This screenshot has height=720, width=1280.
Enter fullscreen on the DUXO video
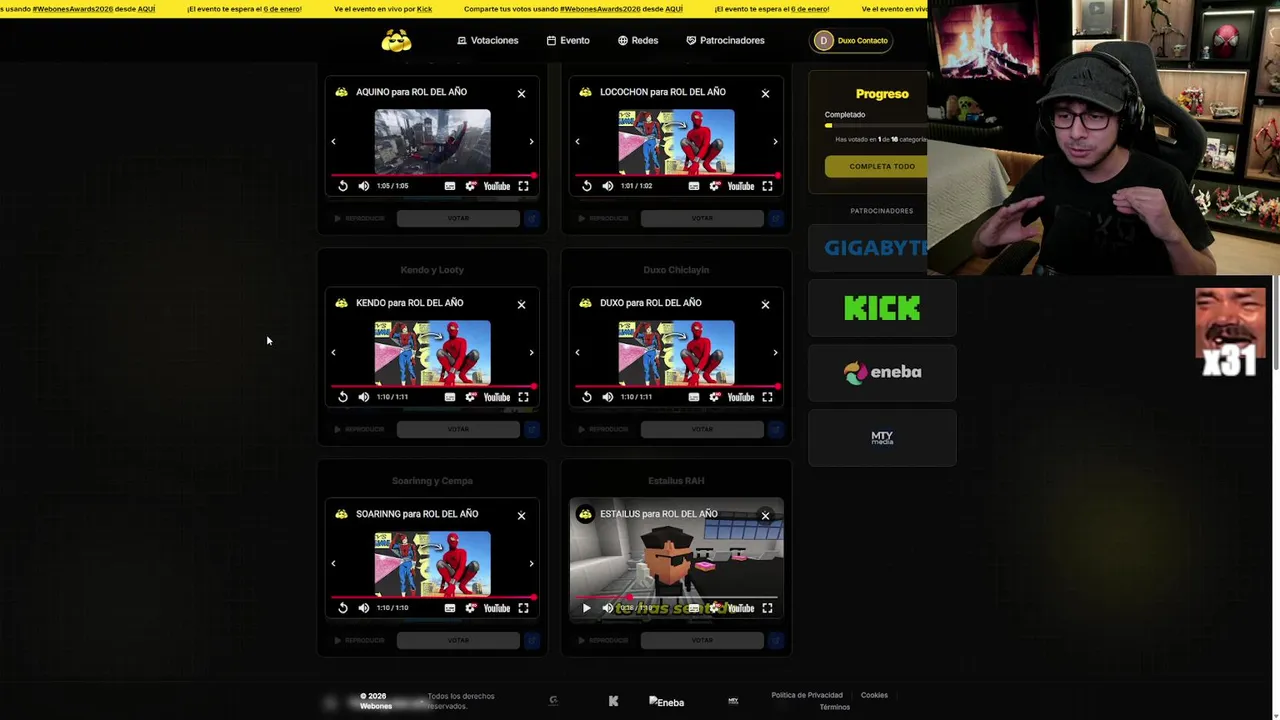point(767,397)
